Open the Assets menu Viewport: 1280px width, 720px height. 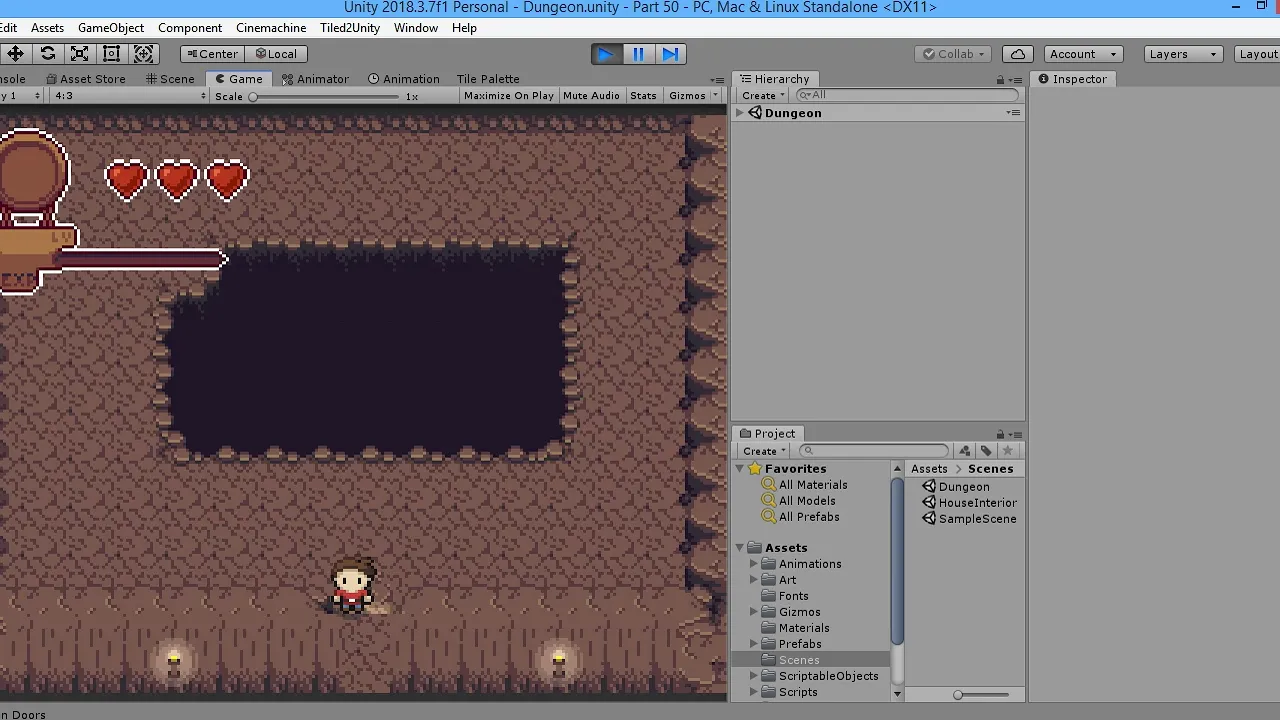(47, 28)
